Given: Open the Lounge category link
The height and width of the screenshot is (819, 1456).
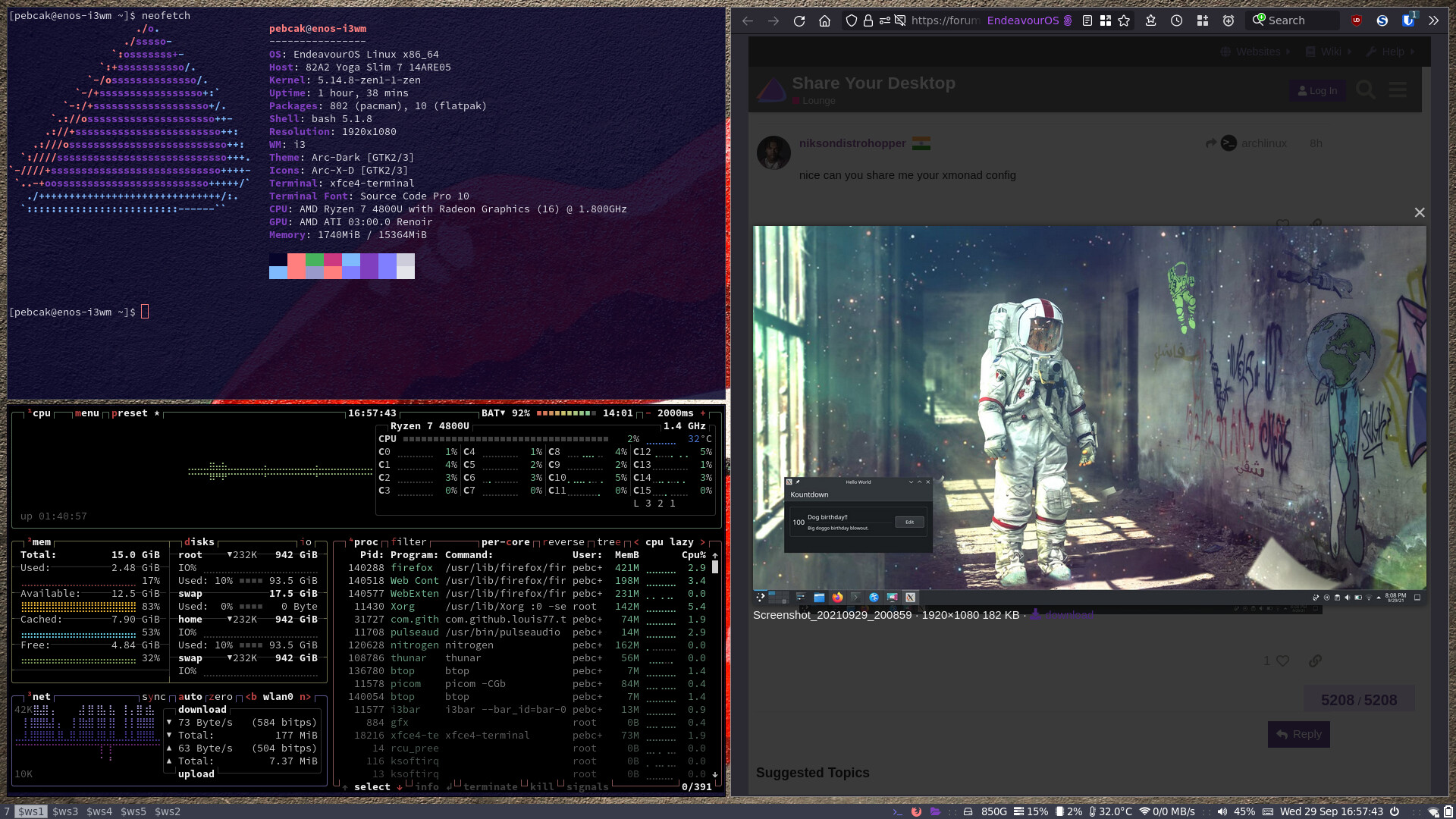Looking at the screenshot, I should point(818,100).
